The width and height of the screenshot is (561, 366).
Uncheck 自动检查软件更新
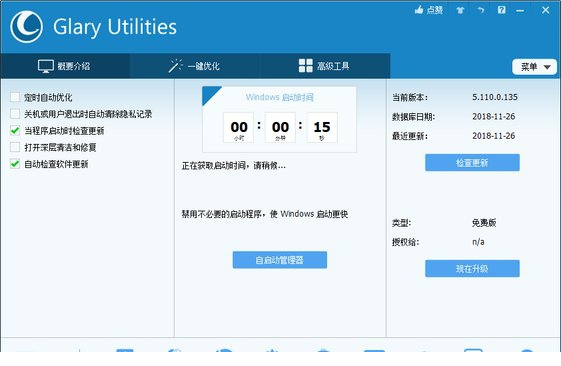coord(15,164)
